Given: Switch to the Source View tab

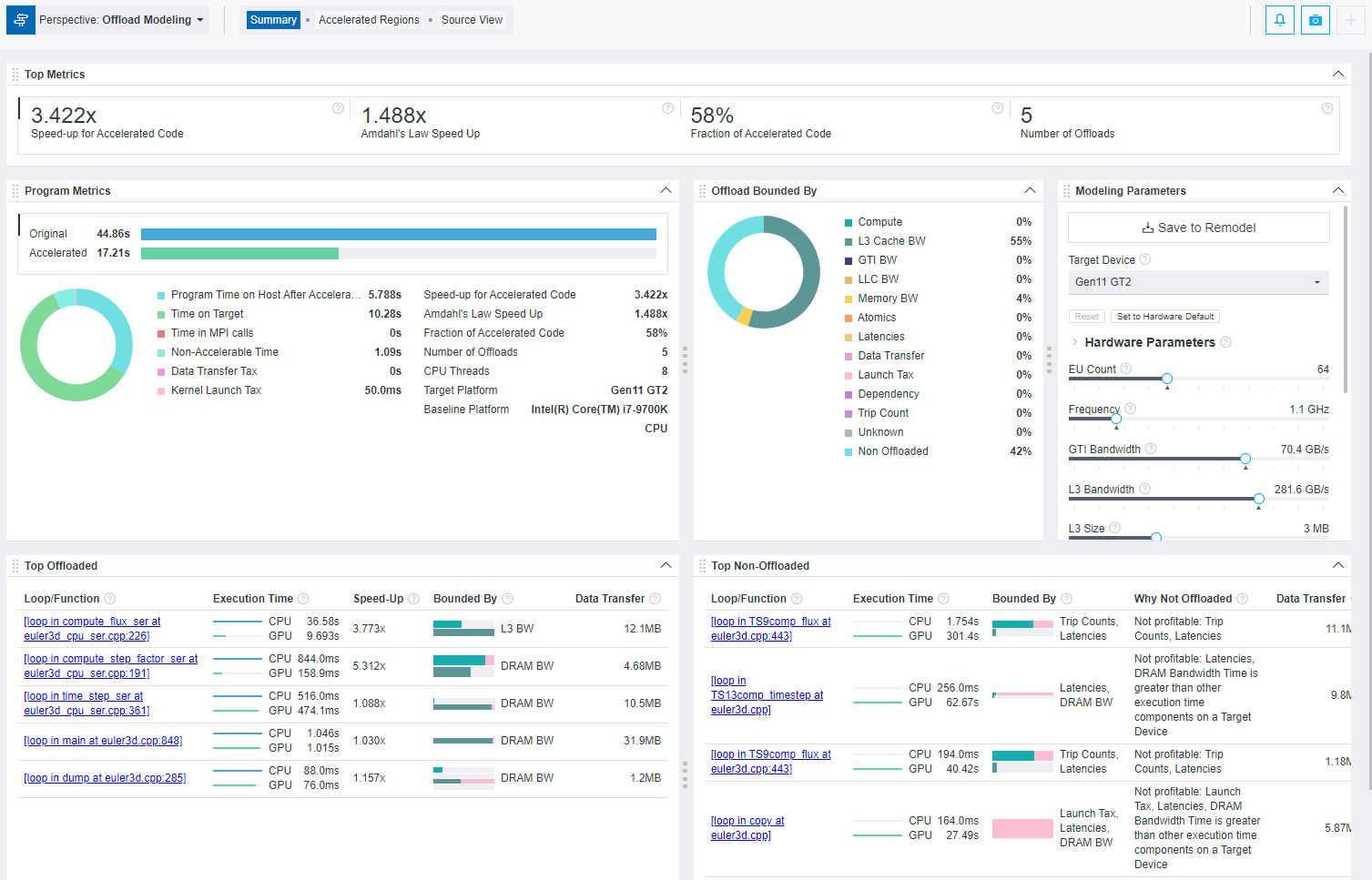Looking at the screenshot, I should [472, 20].
